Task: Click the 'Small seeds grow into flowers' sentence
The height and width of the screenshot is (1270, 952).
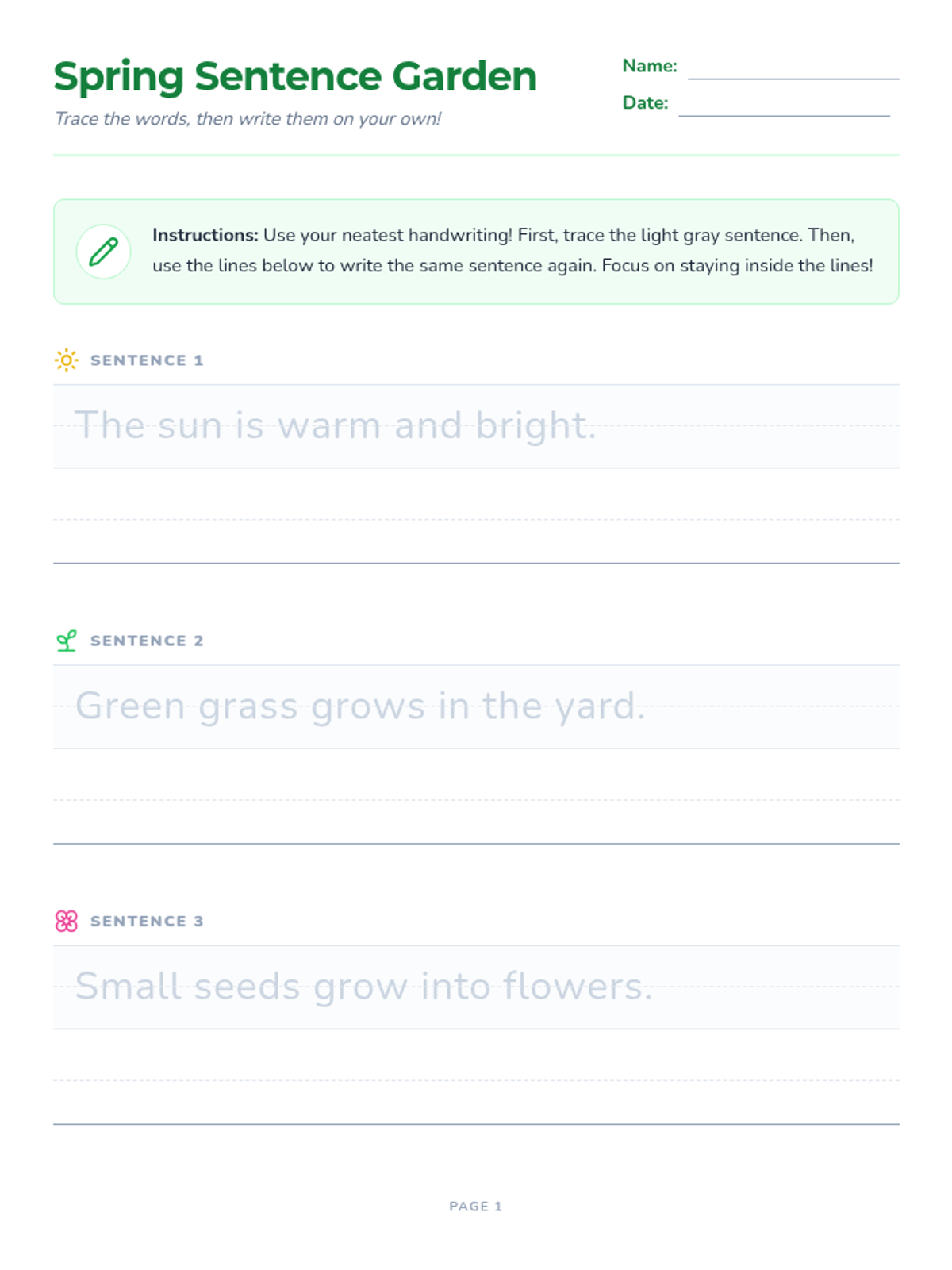Action: click(x=363, y=986)
